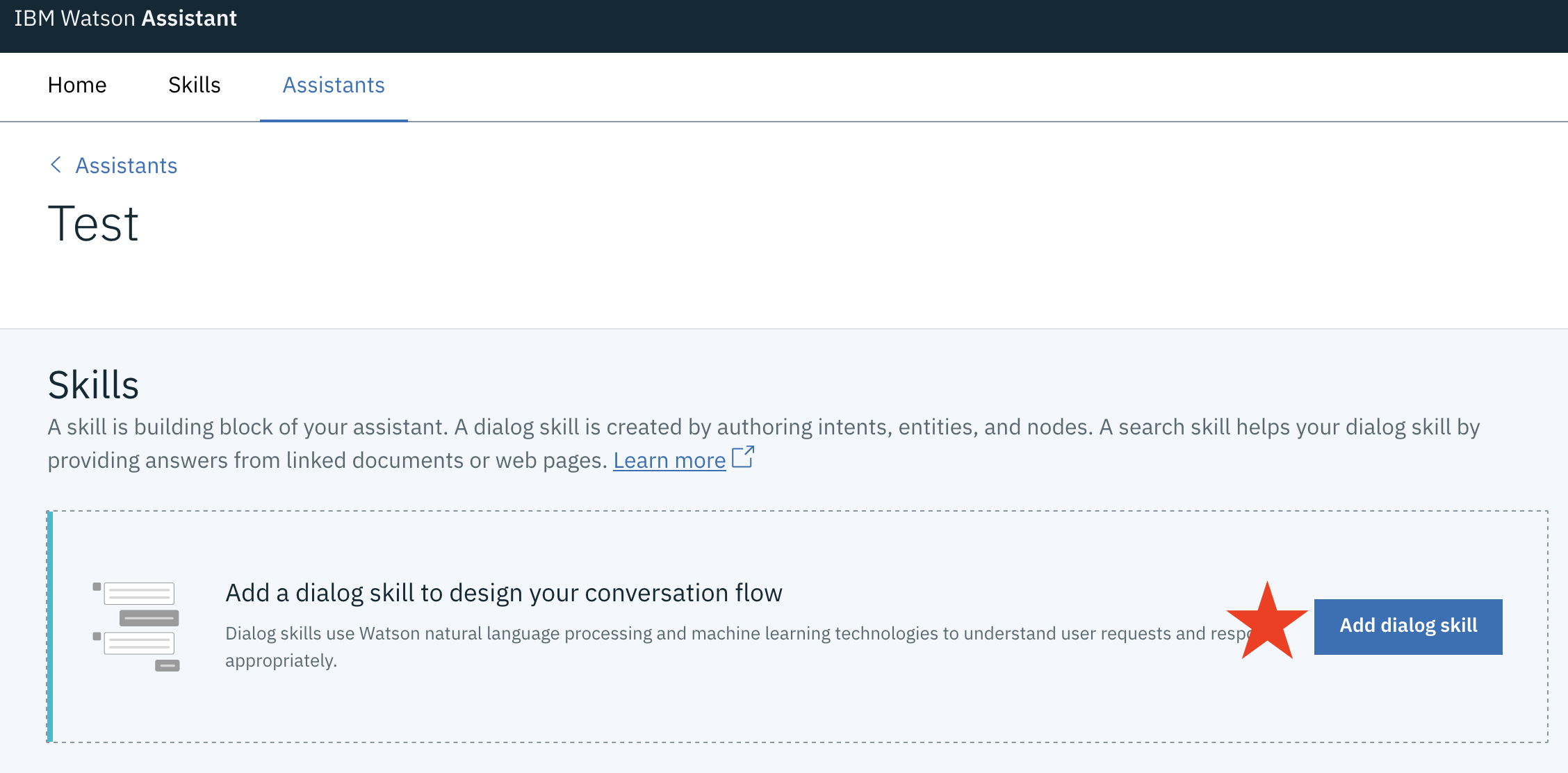Go back via Assistants breadcrumb link
This screenshot has width=1568, height=773.
(x=126, y=165)
